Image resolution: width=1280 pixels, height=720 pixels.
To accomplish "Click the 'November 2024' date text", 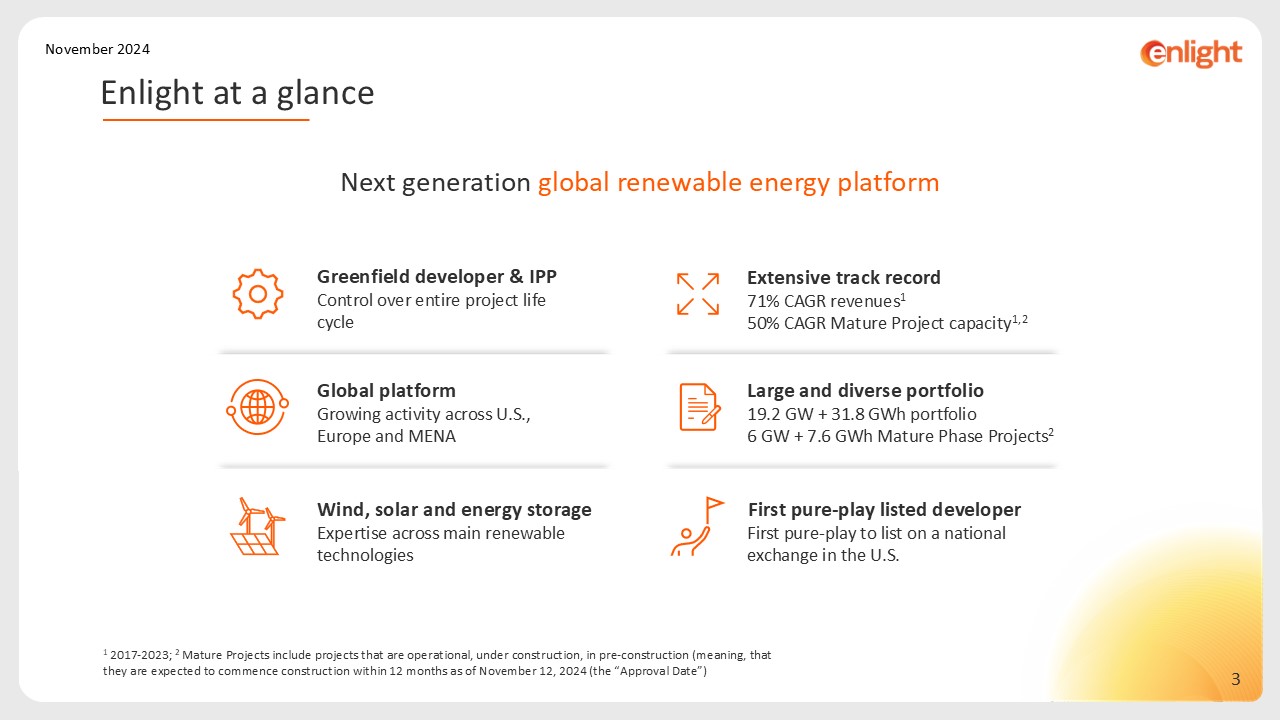I will pyautogui.click(x=98, y=49).
